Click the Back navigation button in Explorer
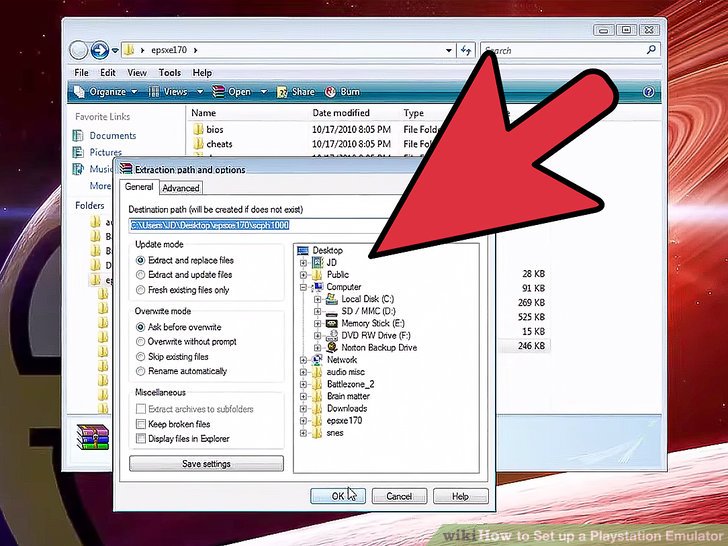The height and width of the screenshot is (546, 728). (78, 50)
